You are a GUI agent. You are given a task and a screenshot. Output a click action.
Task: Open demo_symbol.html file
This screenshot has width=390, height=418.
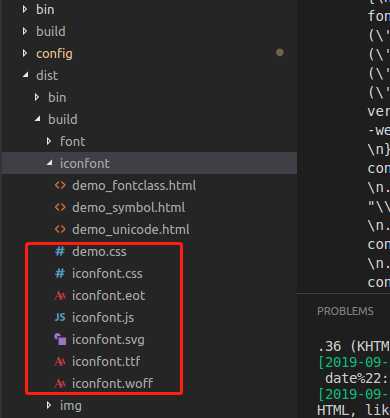coord(129,207)
